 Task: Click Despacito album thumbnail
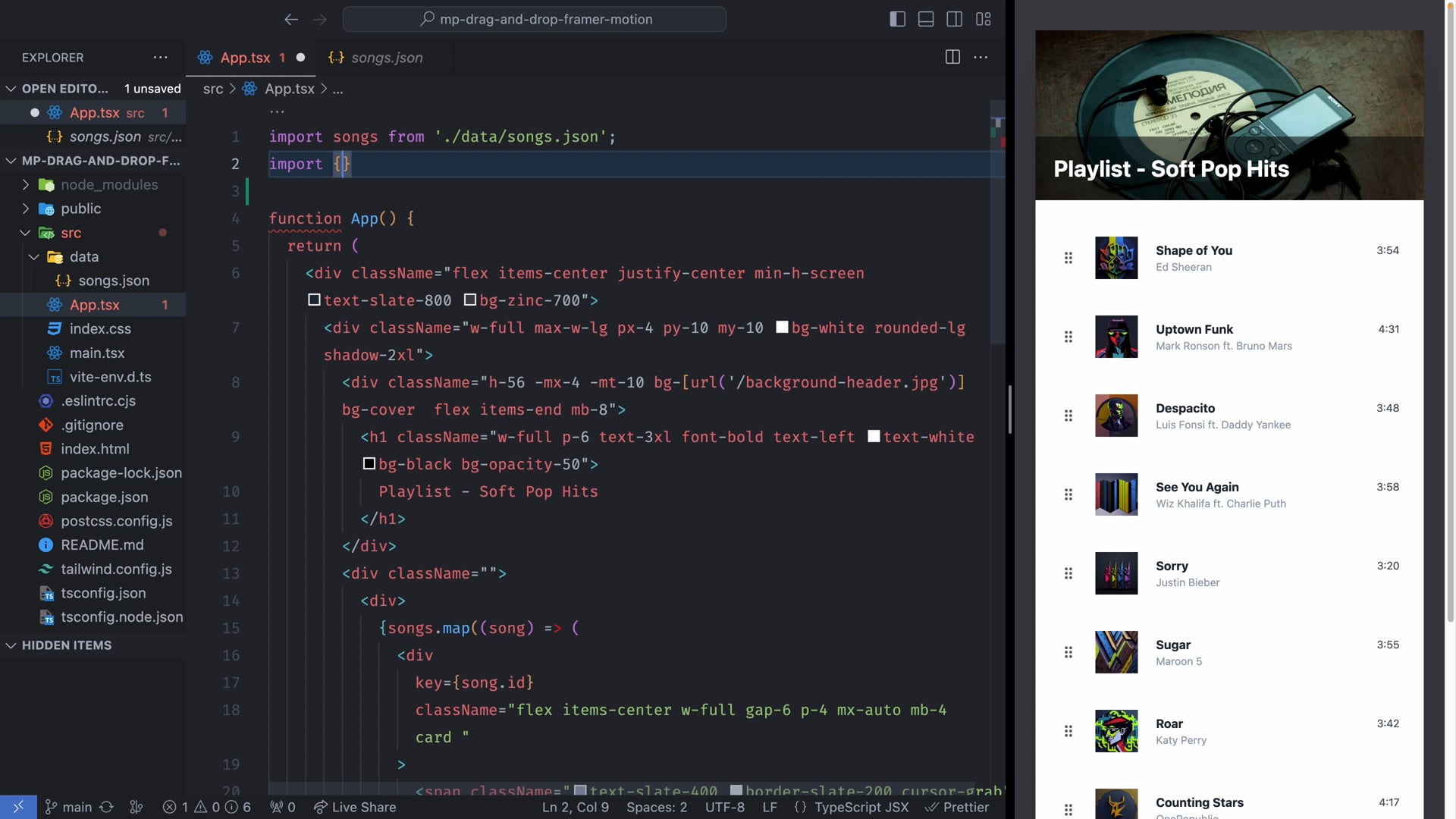1116,416
